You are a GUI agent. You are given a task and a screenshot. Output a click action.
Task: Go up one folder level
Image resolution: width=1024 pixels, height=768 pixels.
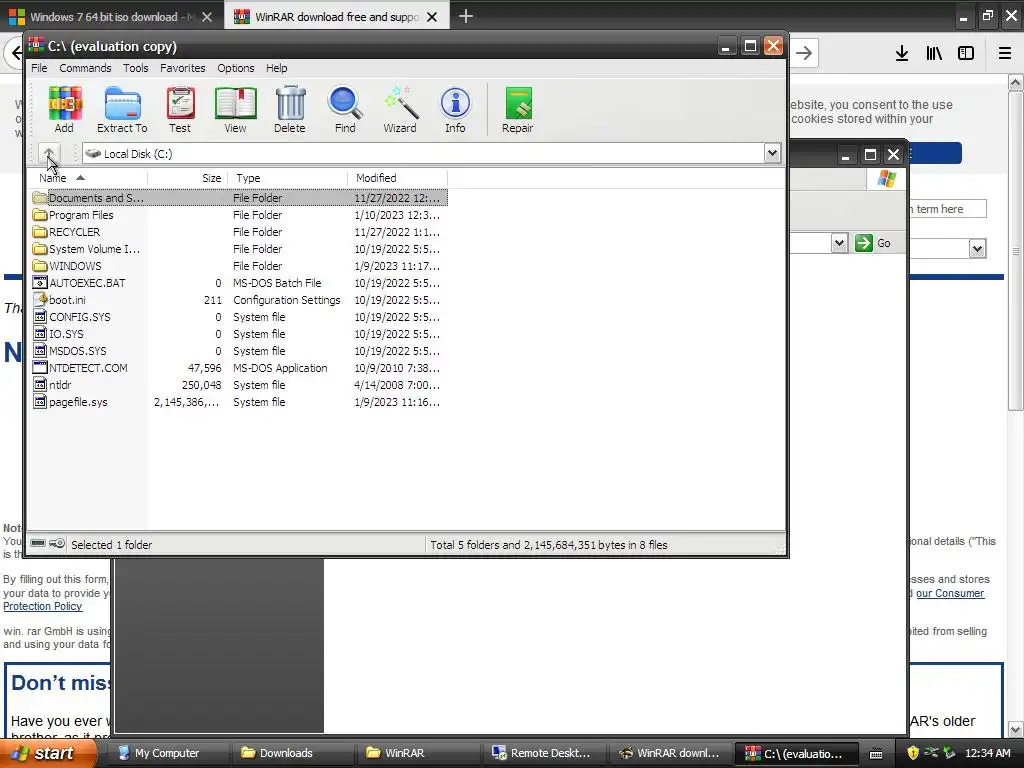coord(49,154)
